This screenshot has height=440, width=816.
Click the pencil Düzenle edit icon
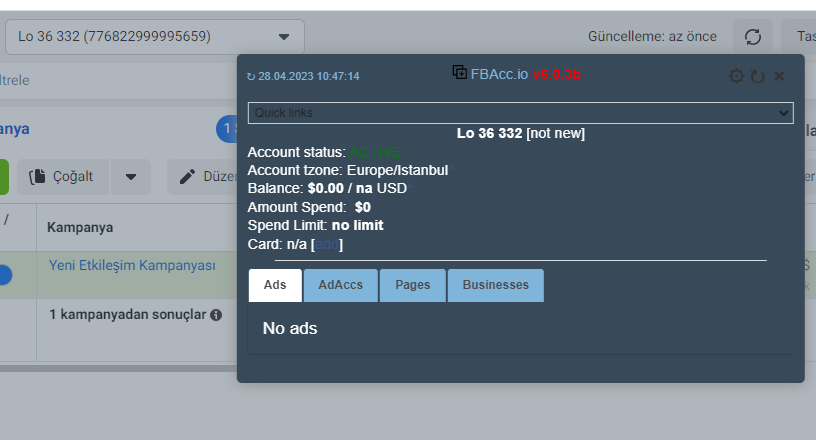pos(187,177)
